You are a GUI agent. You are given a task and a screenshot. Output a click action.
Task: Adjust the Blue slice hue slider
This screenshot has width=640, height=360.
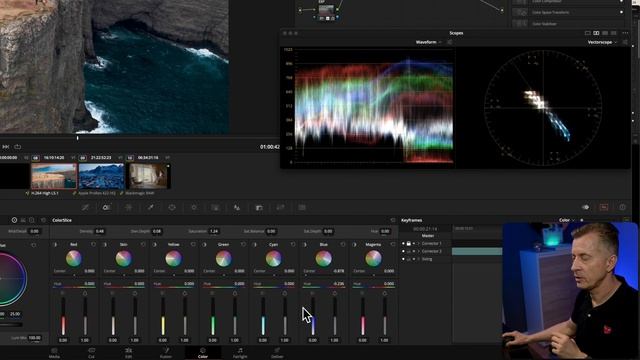tap(323, 287)
